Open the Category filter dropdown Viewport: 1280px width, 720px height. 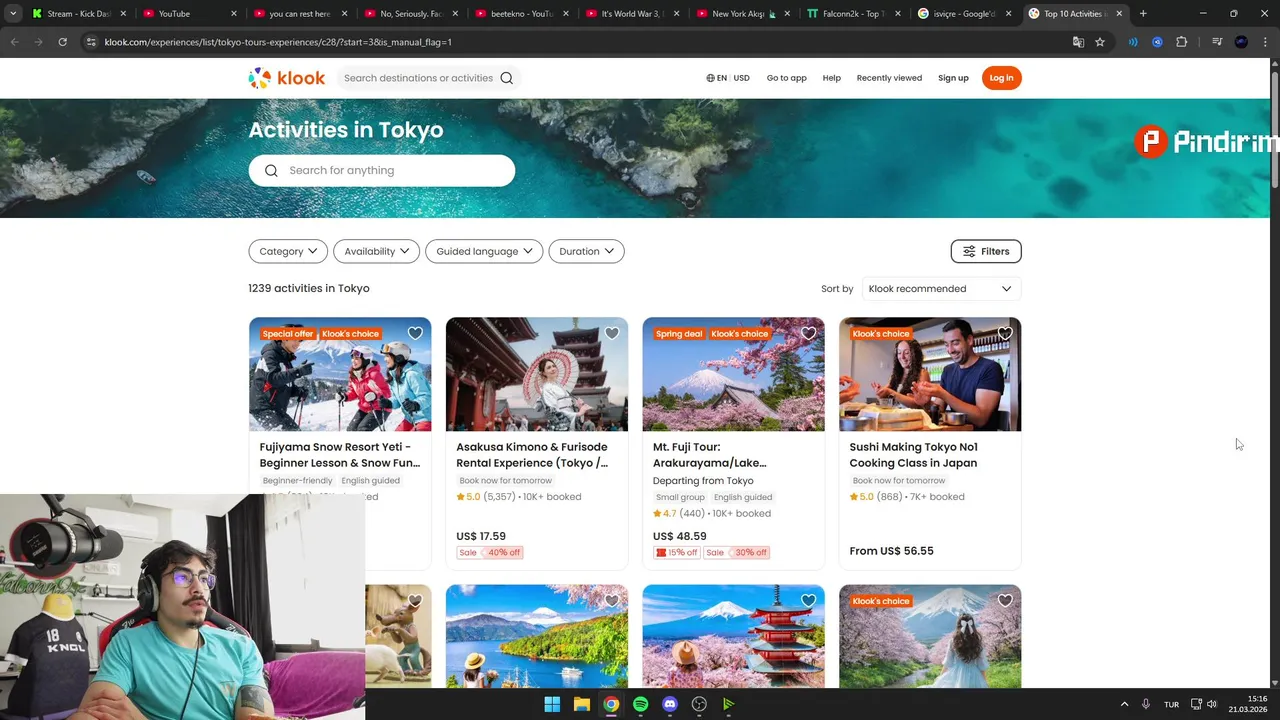(288, 251)
